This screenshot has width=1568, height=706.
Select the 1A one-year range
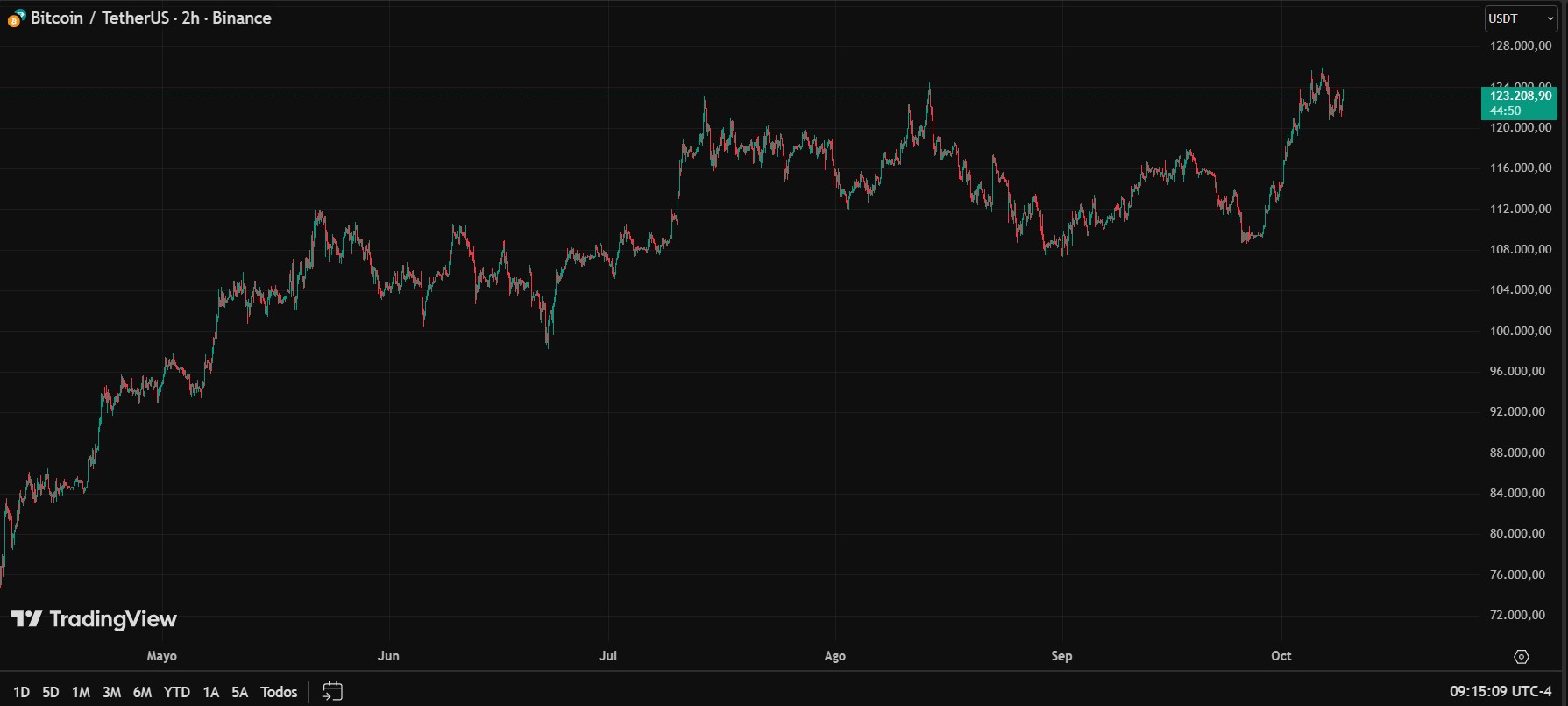(x=210, y=692)
